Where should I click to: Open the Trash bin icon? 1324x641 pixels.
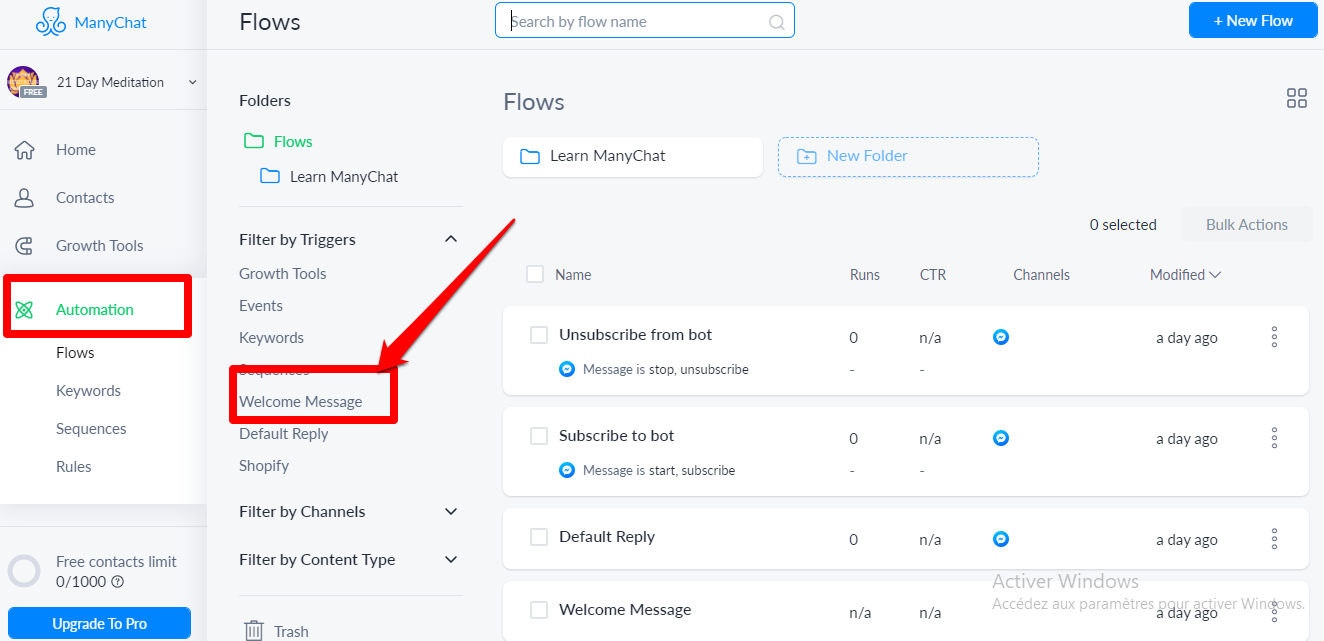254,631
